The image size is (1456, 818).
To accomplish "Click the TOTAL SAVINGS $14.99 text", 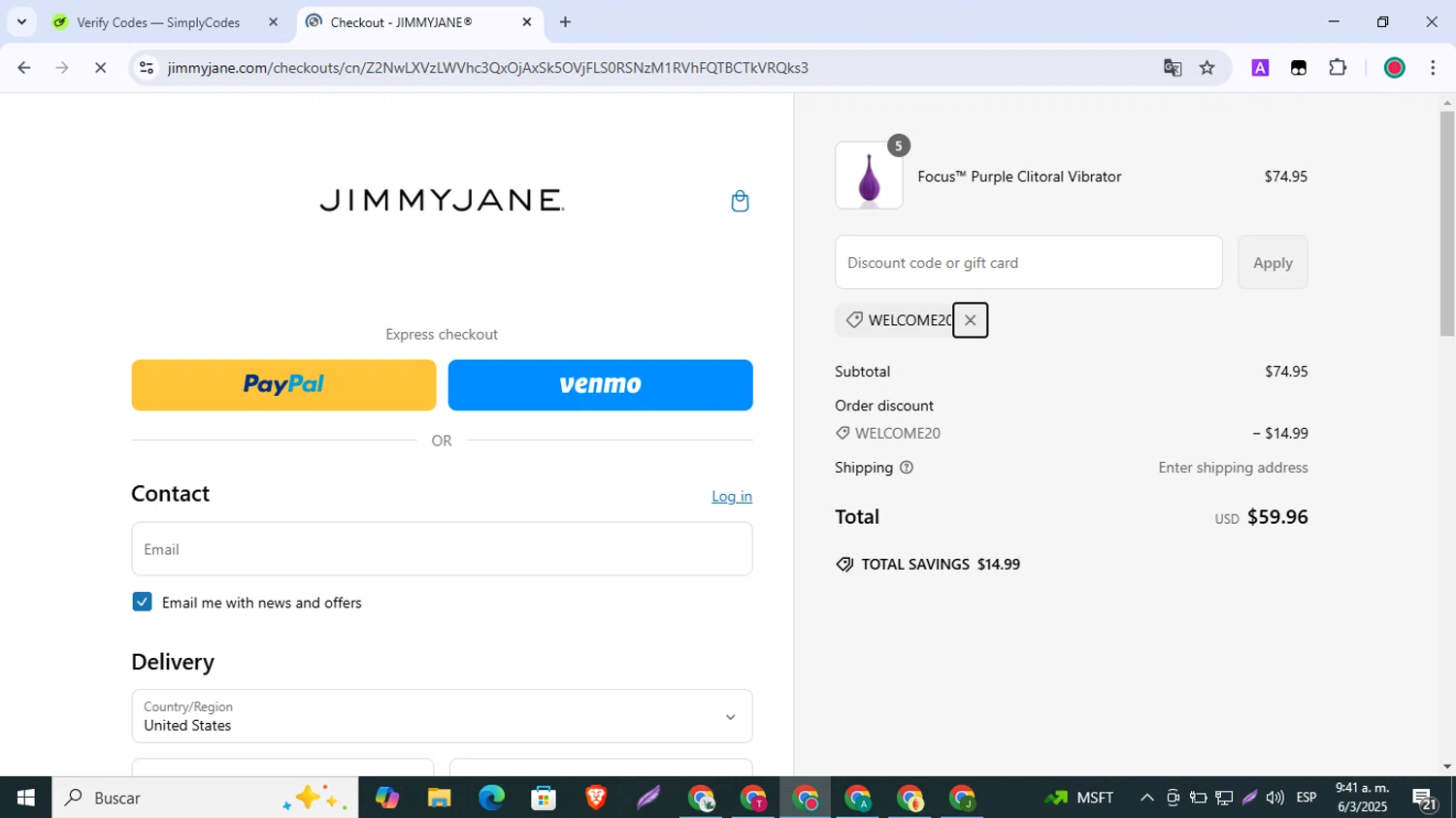I will coord(940,565).
